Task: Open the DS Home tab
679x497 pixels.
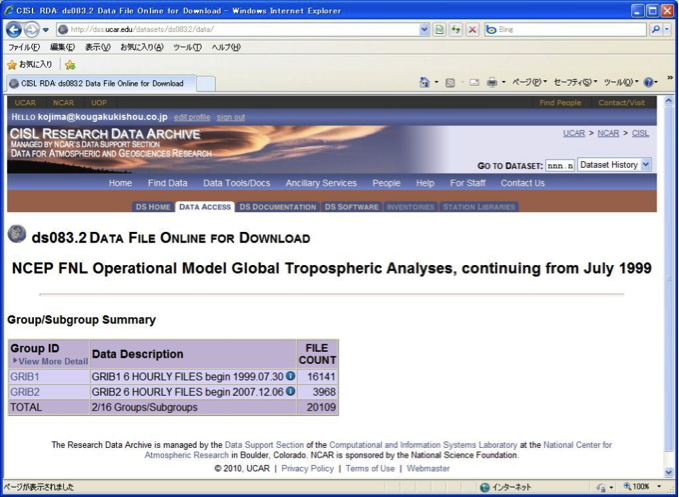Action: tap(153, 207)
